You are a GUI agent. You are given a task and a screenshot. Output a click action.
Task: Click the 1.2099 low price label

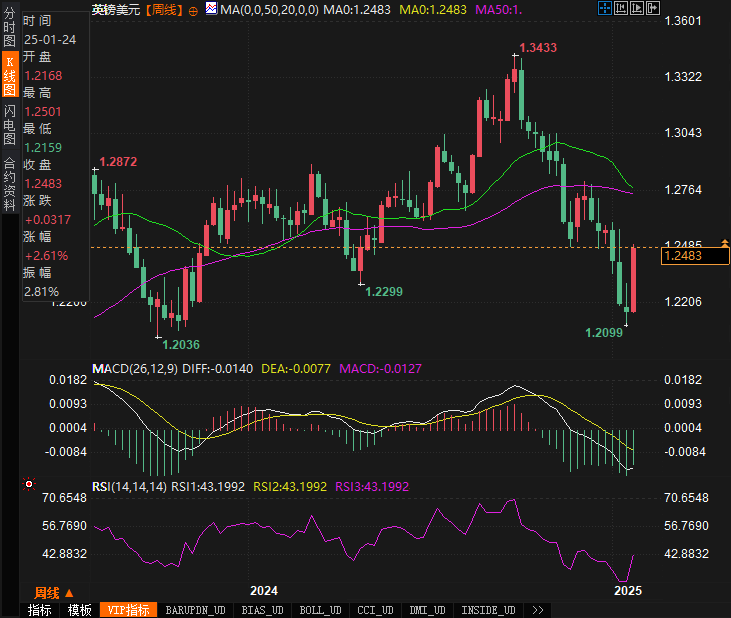click(x=604, y=333)
